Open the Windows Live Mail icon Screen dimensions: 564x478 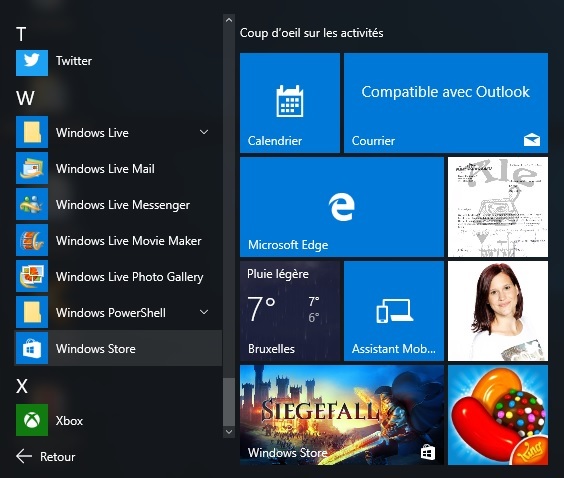[x=32, y=168]
